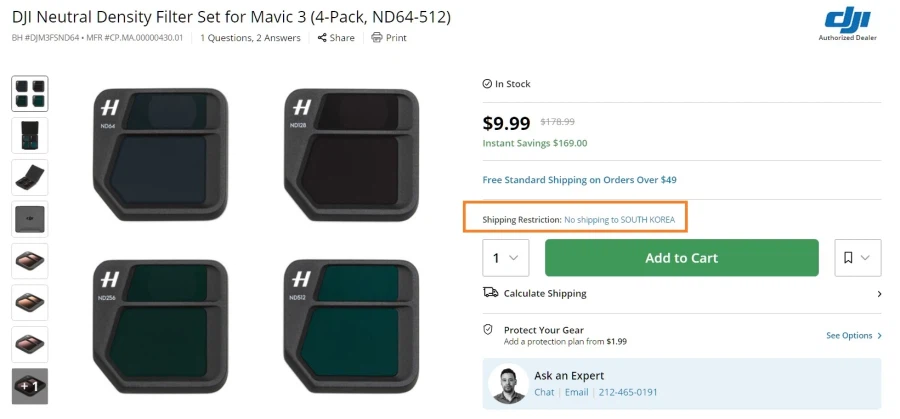Expand Calculate Shipping arrow

click(x=878, y=294)
